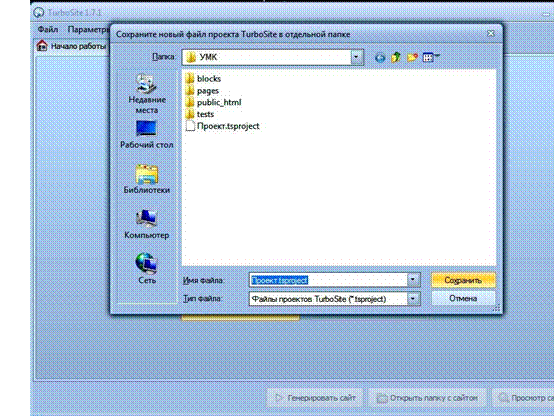Image resolution: width=554 pixels, height=419 pixels.
Task: Select the blocks folder
Action: (x=203, y=79)
